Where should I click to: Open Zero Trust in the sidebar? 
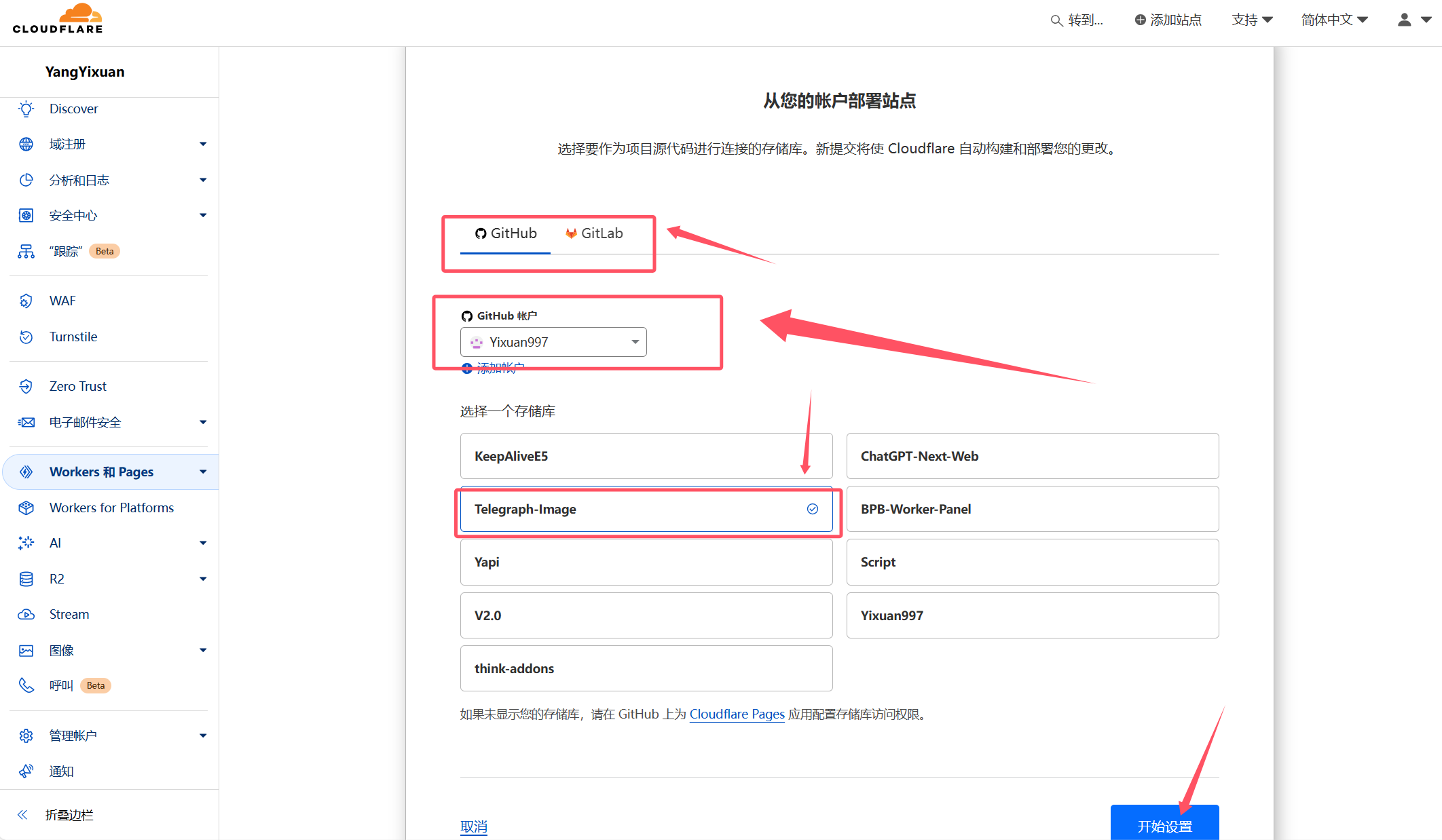78,386
